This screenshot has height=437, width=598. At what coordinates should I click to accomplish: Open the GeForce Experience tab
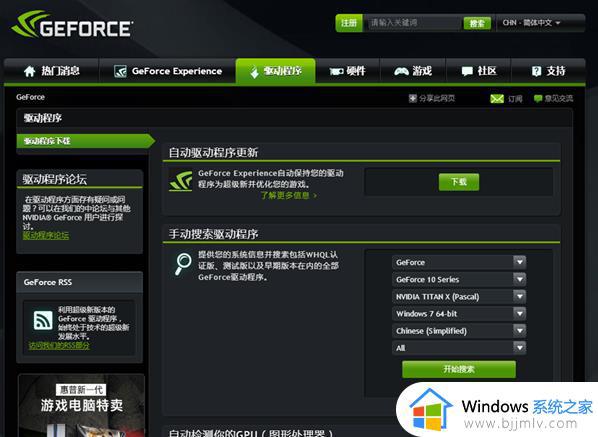[x=167, y=71]
